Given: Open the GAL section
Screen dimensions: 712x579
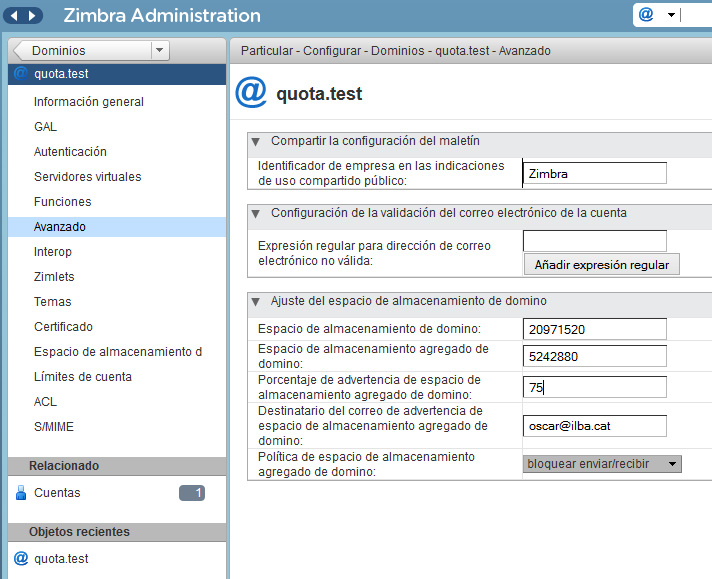Looking at the screenshot, I should (45, 127).
